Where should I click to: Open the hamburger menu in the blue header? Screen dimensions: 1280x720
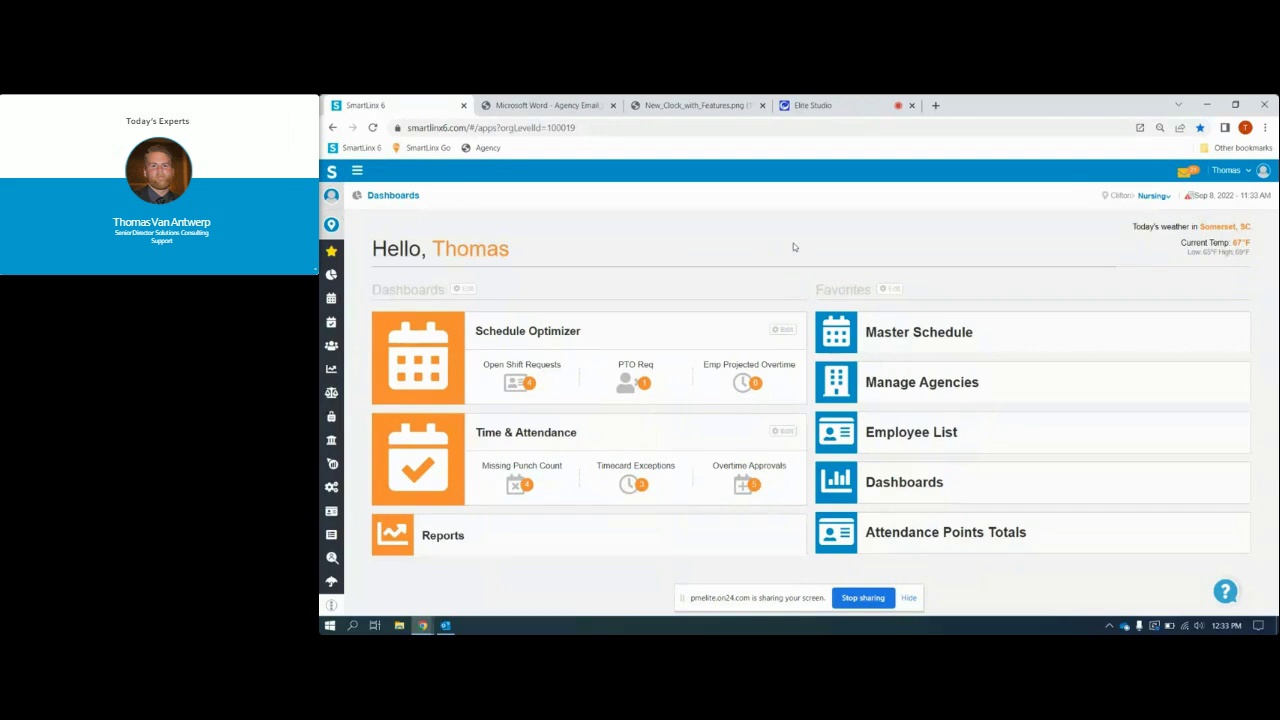coord(357,171)
